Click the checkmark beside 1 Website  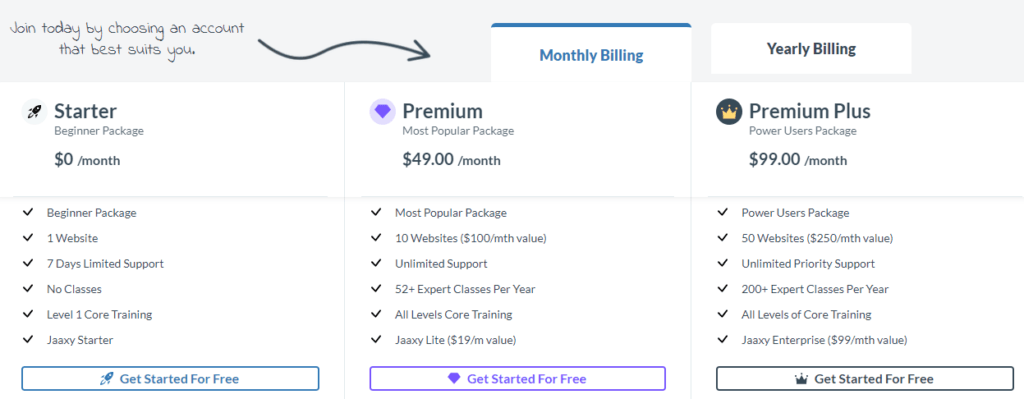point(28,238)
